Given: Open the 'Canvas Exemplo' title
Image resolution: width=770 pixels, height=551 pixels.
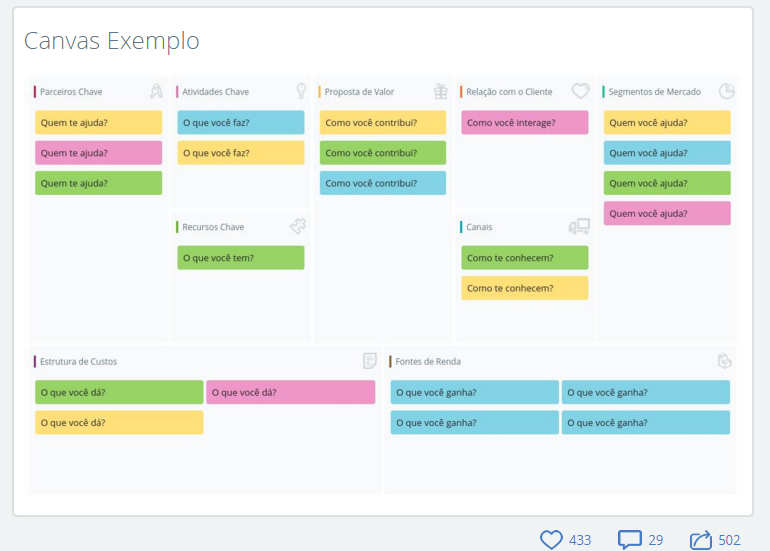Looking at the screenshot, I should (111, 41).
